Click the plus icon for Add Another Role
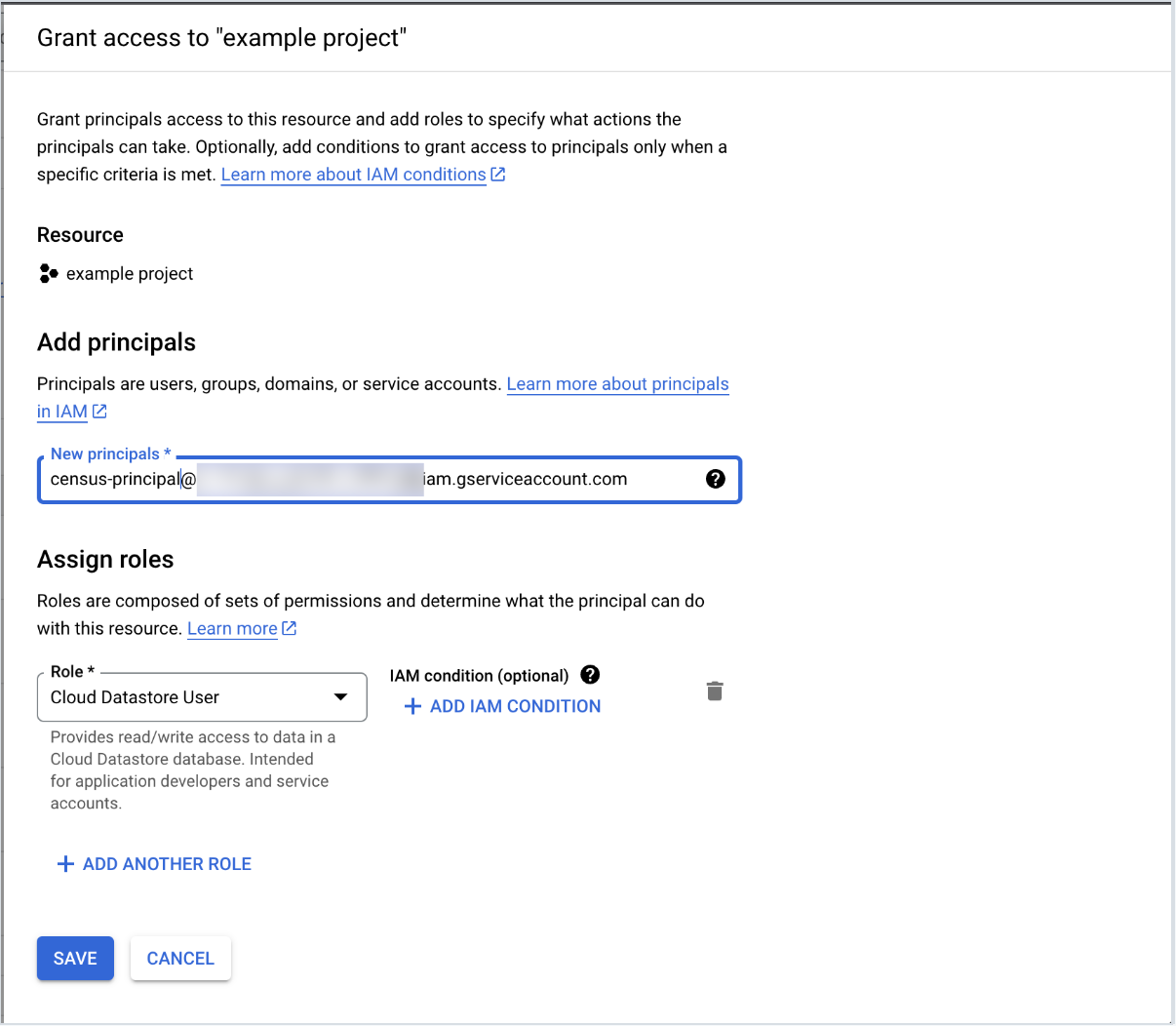Screen dimensions: 1176x1026 pos(65,864)
